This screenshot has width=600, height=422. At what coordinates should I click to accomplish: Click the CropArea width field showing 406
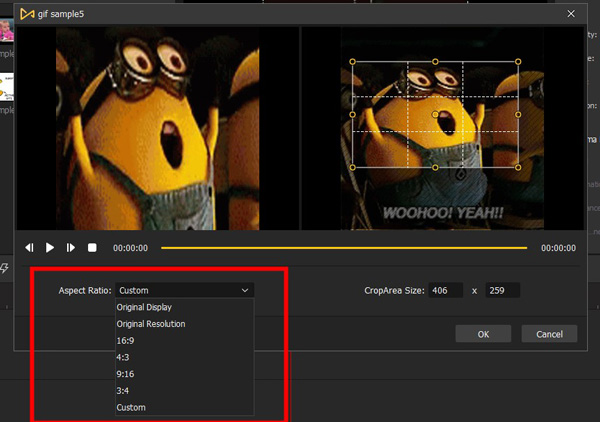445,290
